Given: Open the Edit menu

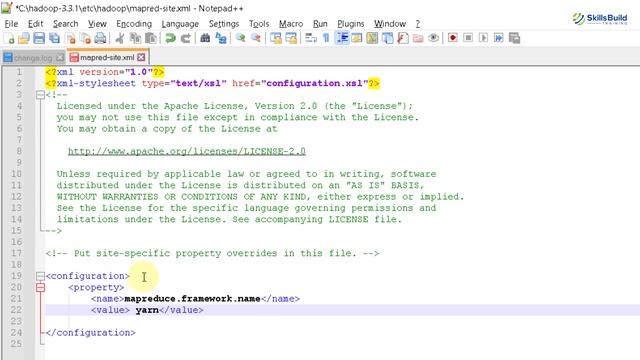Looking at the screenshot, I should pyautogui.click(x=36, y=24).
